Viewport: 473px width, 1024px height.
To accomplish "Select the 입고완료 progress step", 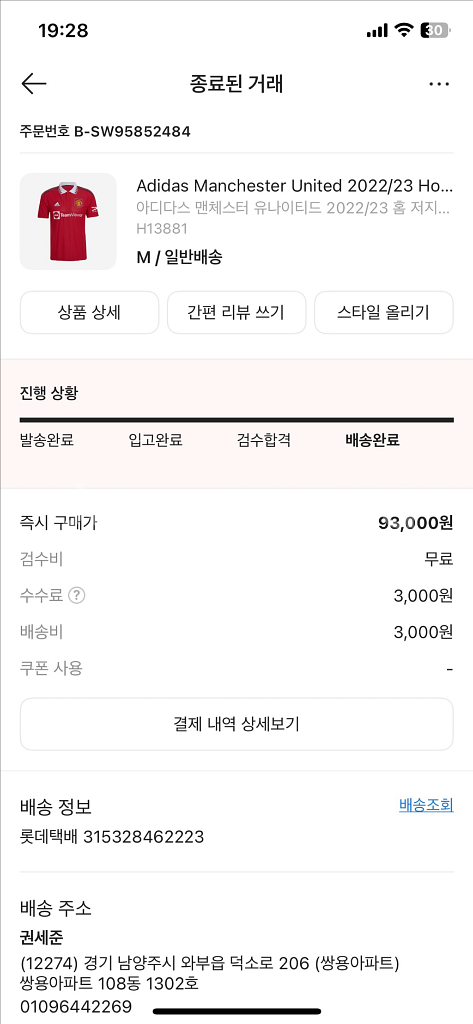I will [155, 440].
